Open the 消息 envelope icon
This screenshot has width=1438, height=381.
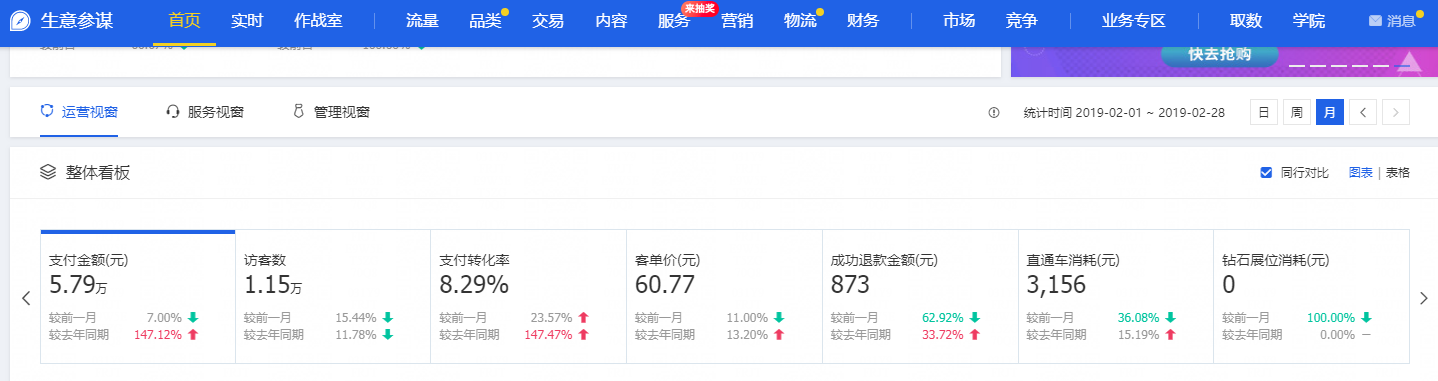pos(1375,21)
